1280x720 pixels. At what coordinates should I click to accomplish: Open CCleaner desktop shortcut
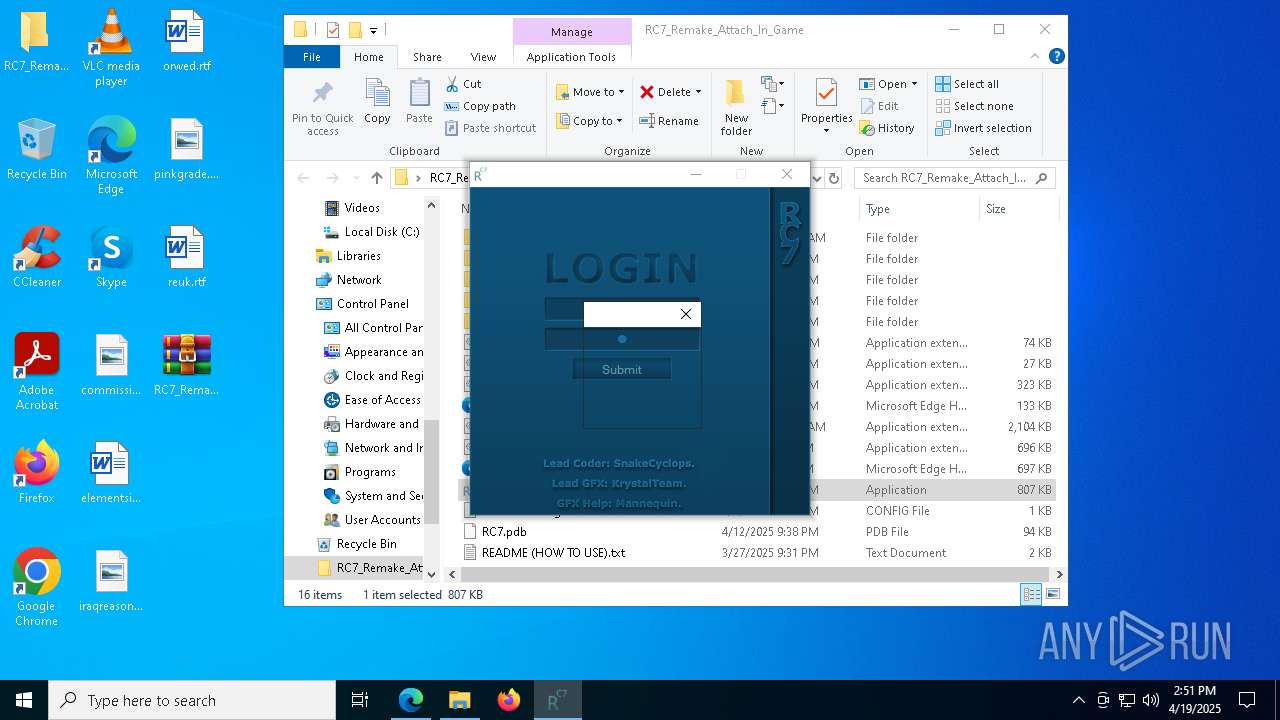[x=37, y=257]
